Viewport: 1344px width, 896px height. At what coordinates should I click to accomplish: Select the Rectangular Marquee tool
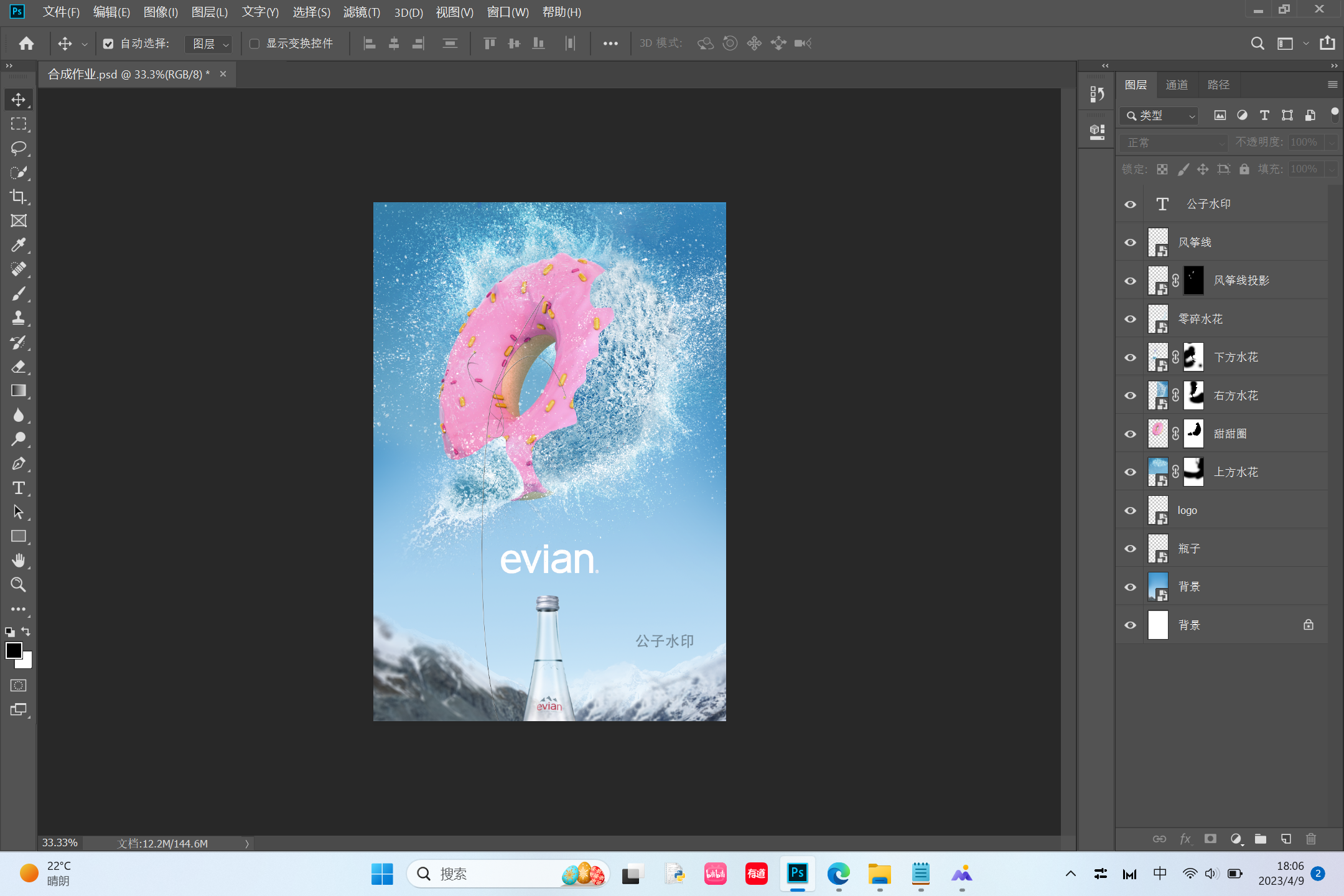(19, 124)
